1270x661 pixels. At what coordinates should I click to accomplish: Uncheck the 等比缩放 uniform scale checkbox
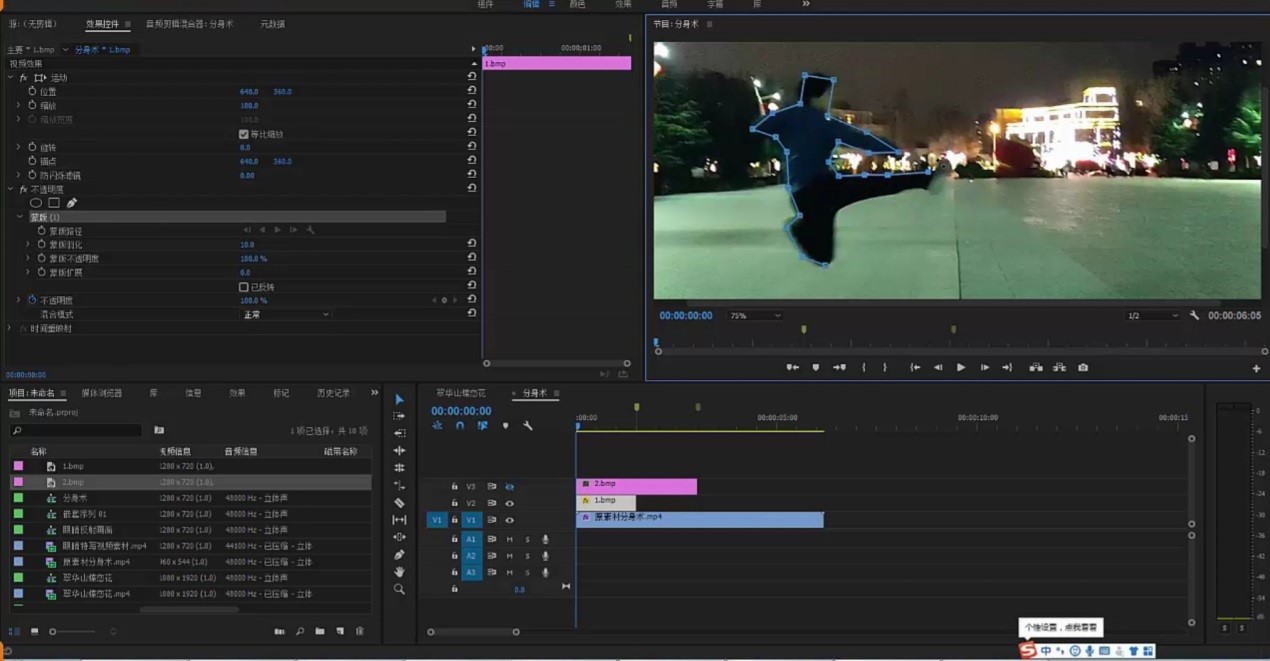point(243,134)
